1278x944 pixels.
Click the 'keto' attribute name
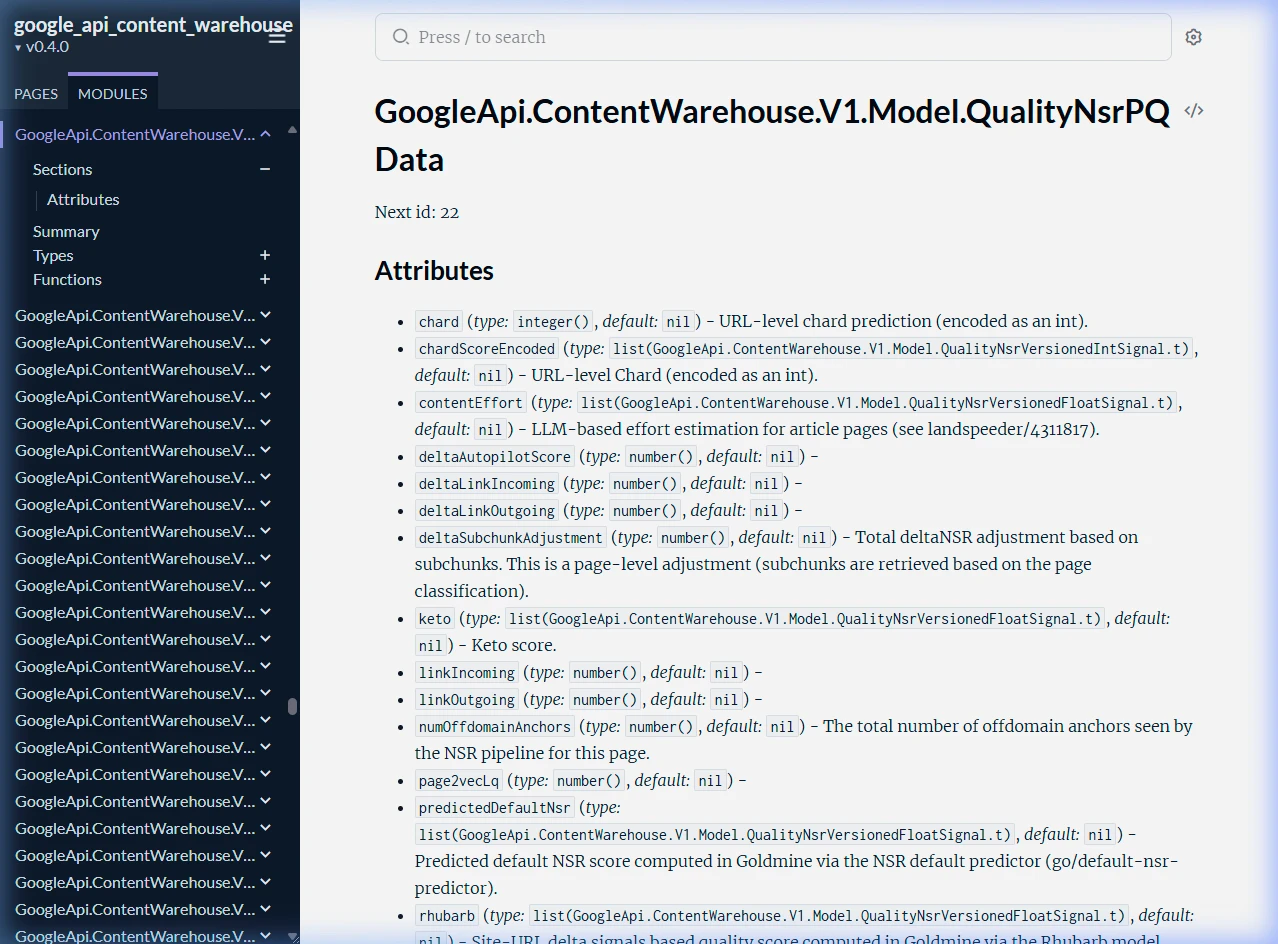pos(435,618)
